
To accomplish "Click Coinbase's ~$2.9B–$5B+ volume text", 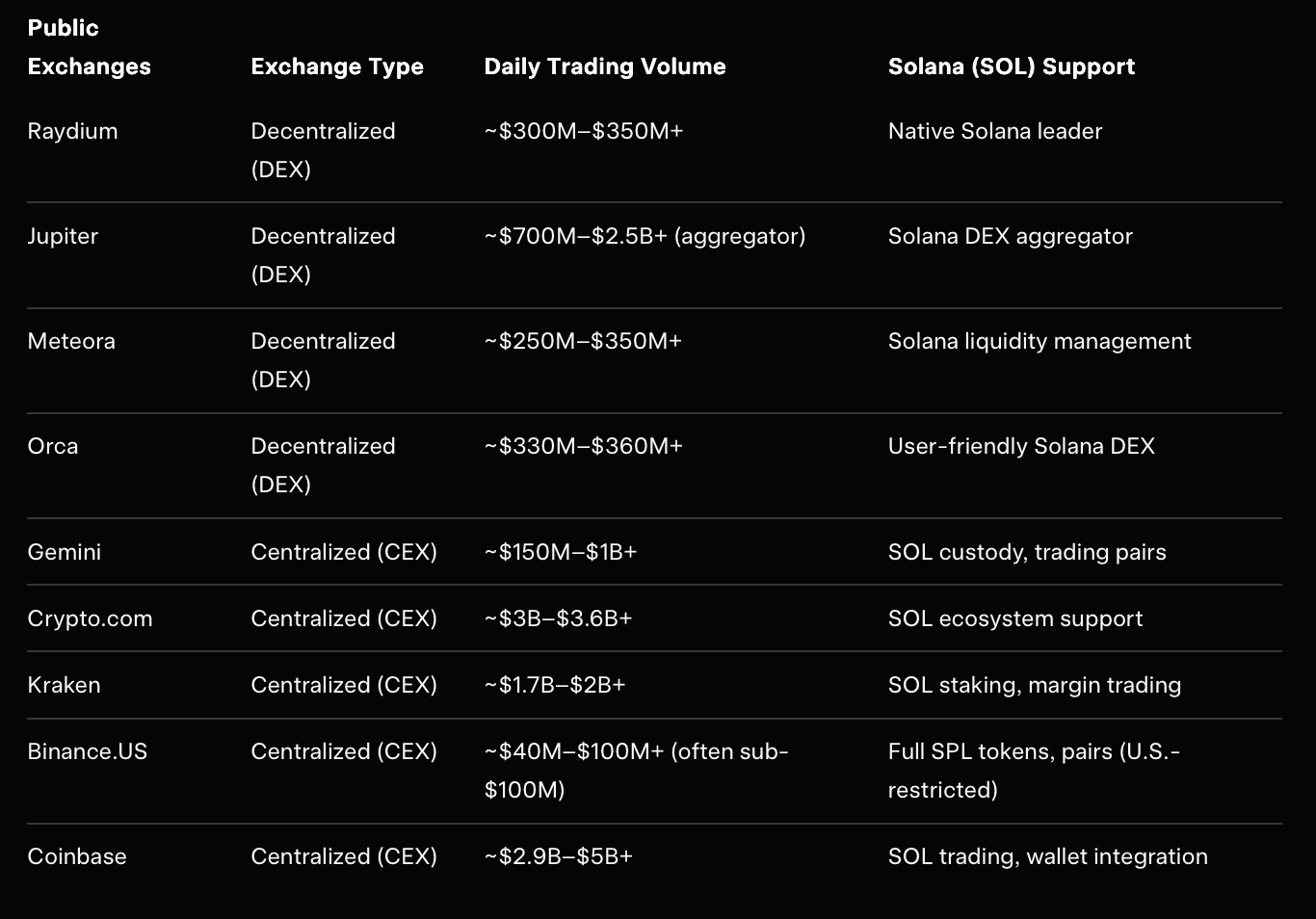I will (559, 856).
